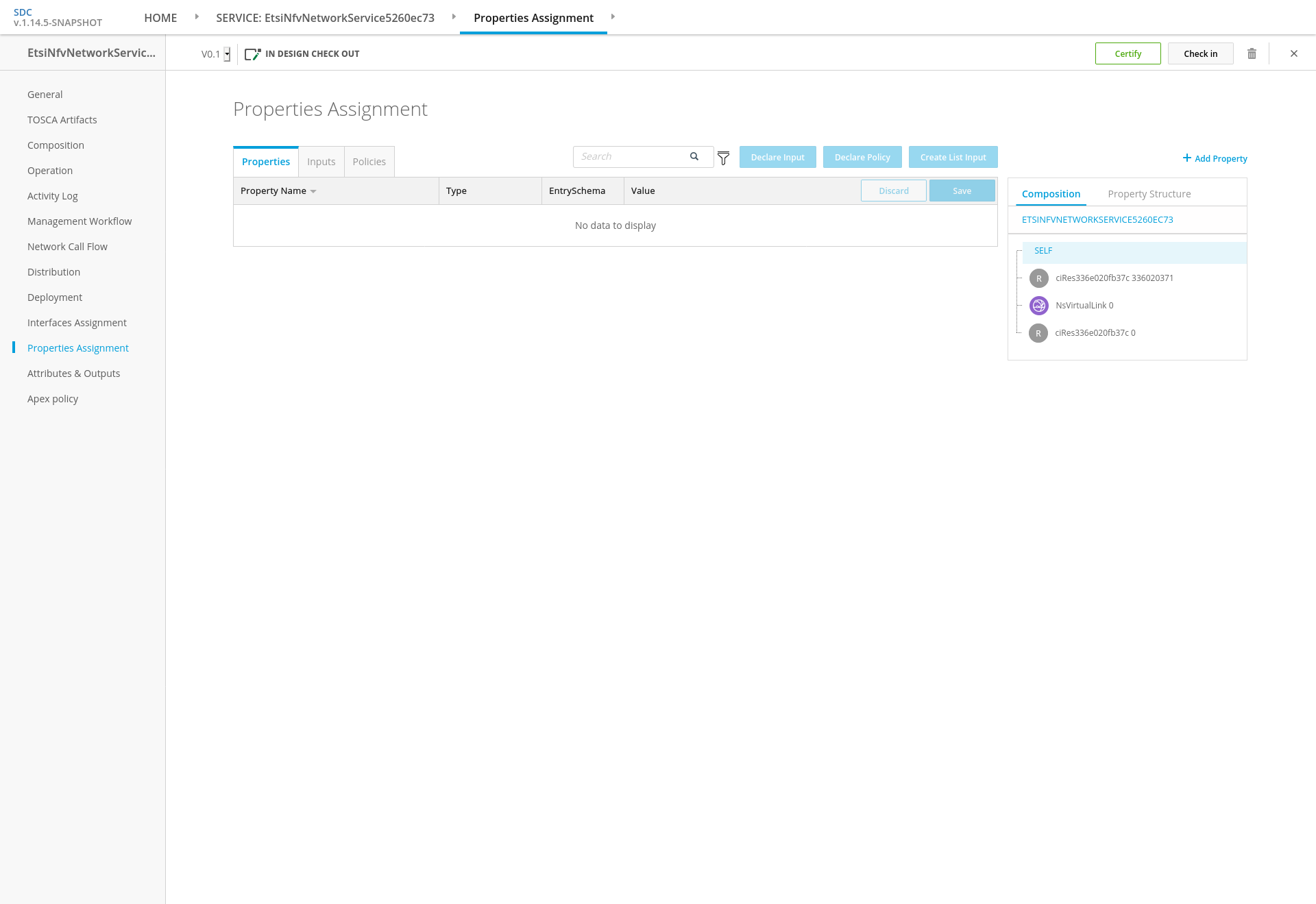Select SELF in composition tree
1316x904 pixels.
pyautogui.click(x=1043, y=251)
